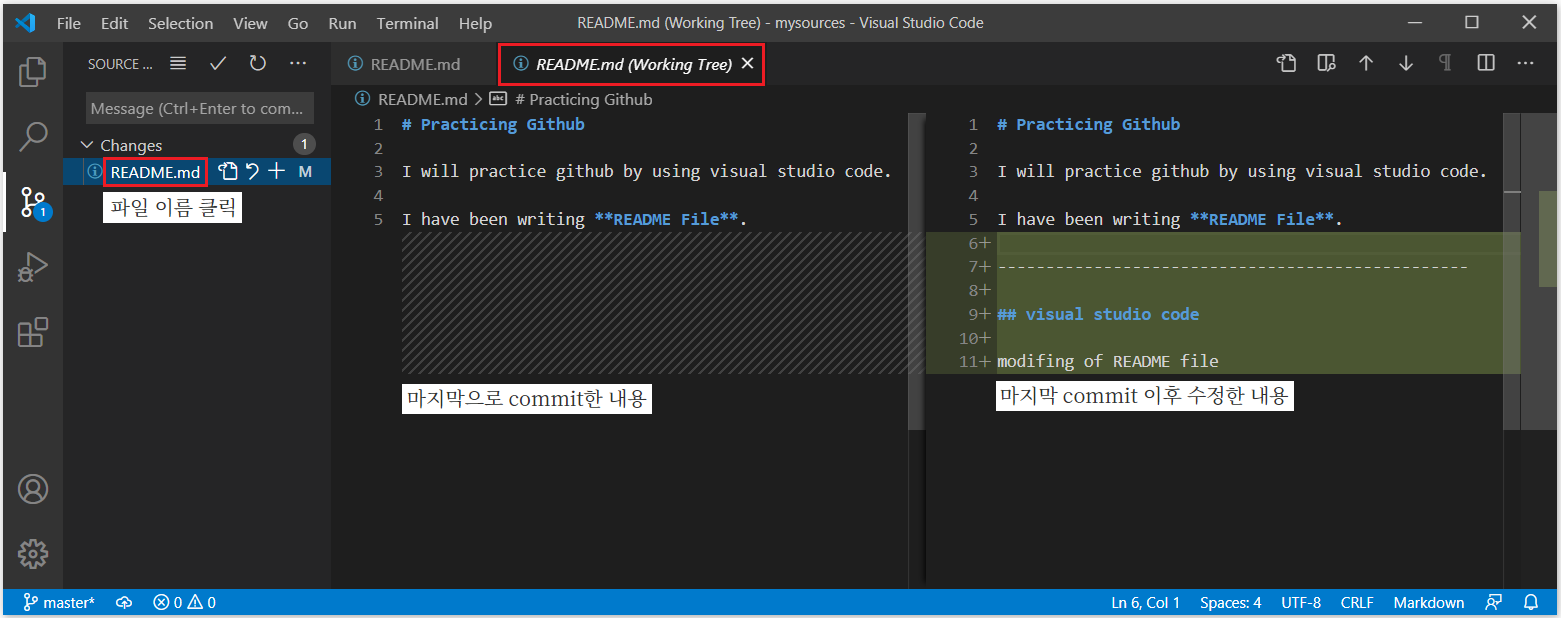Screen dimensions: 1561x618
Task: Click '## visual studio code' line in right editor
Action: click(x=1098, y=314)
